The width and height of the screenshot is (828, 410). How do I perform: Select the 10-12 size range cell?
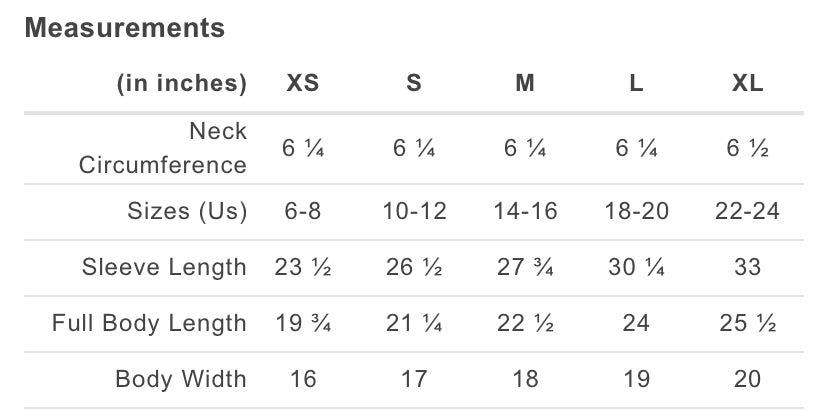click(414, 212)
